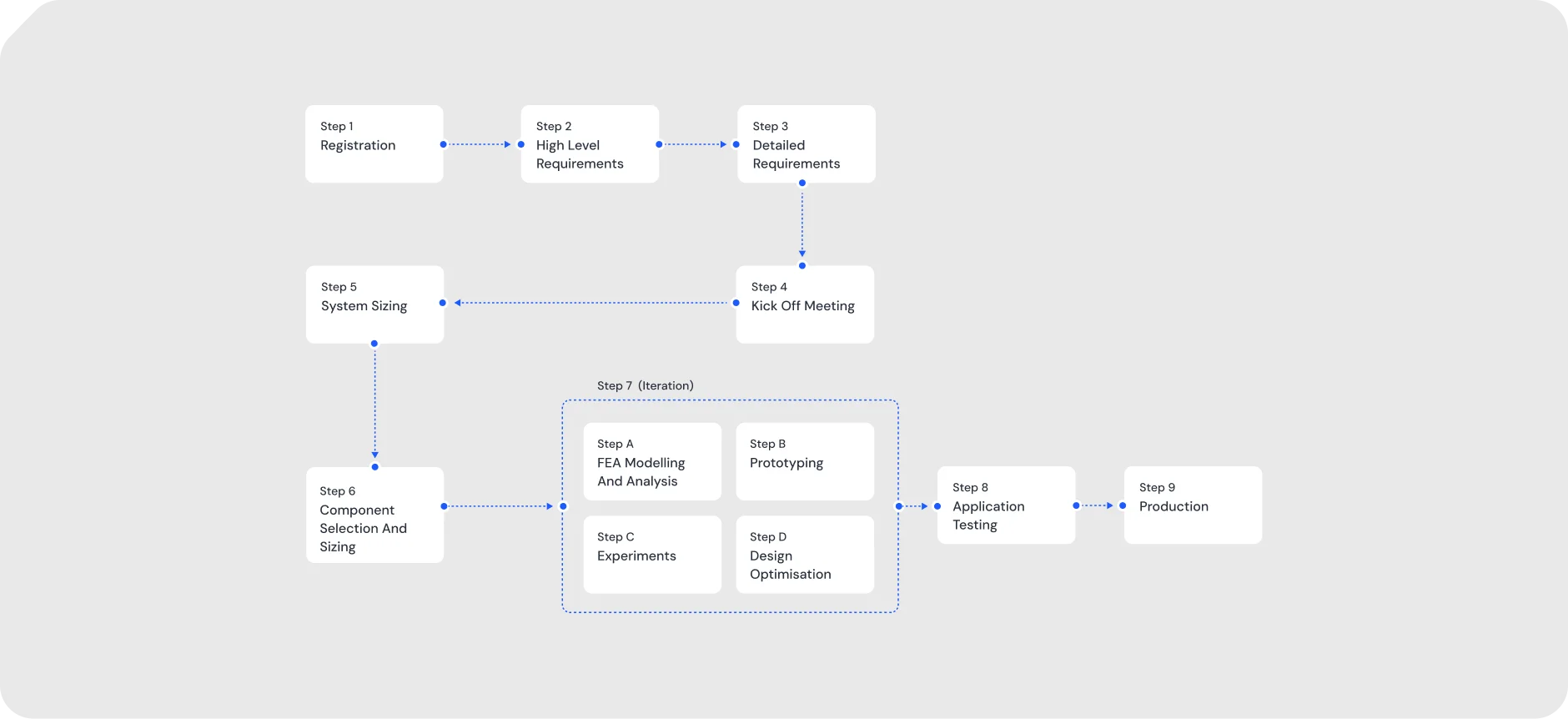Viewport: 1568px width, 719px height.
Task: Click the Application Testing step box
Action: pos(1006,505)
